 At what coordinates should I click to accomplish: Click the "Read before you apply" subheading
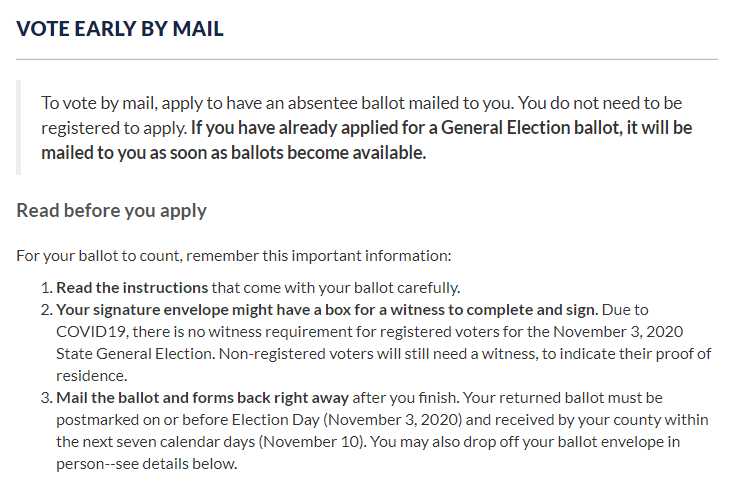pyautogui.click(x=111, y=211)
